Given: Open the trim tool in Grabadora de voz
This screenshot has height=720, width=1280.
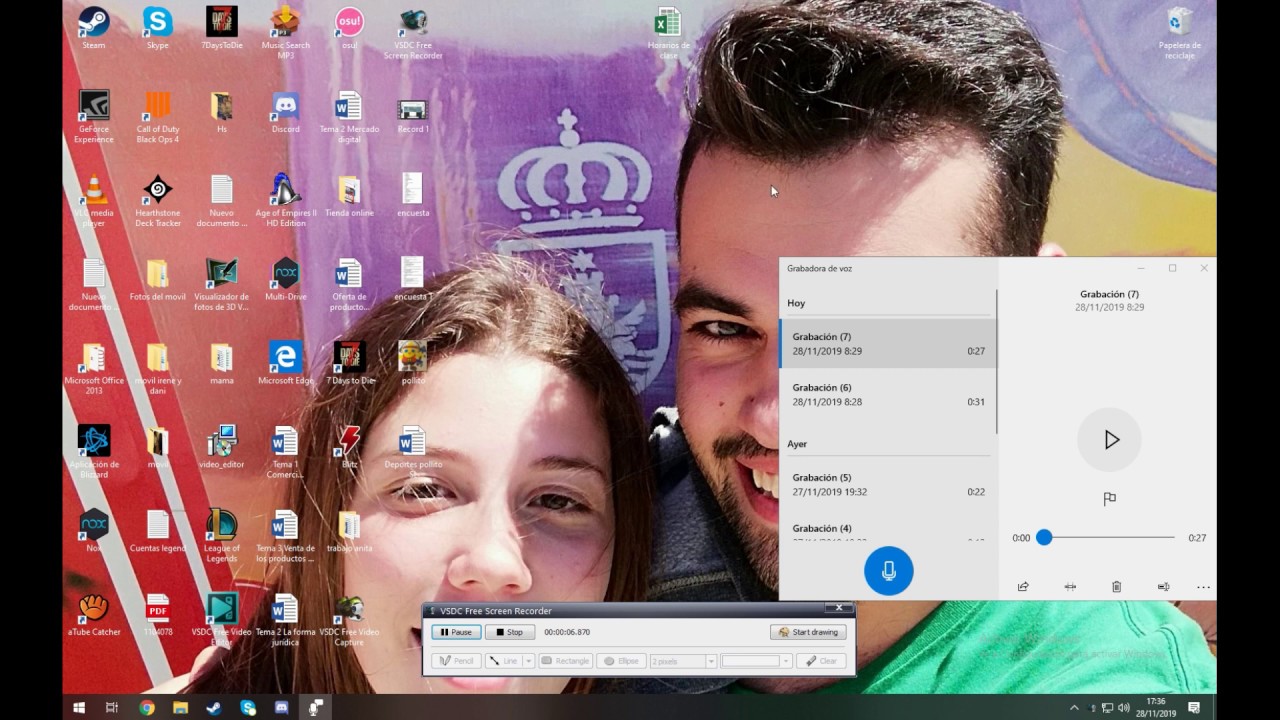Looking at the screenshot, I should click(1070, 587).
